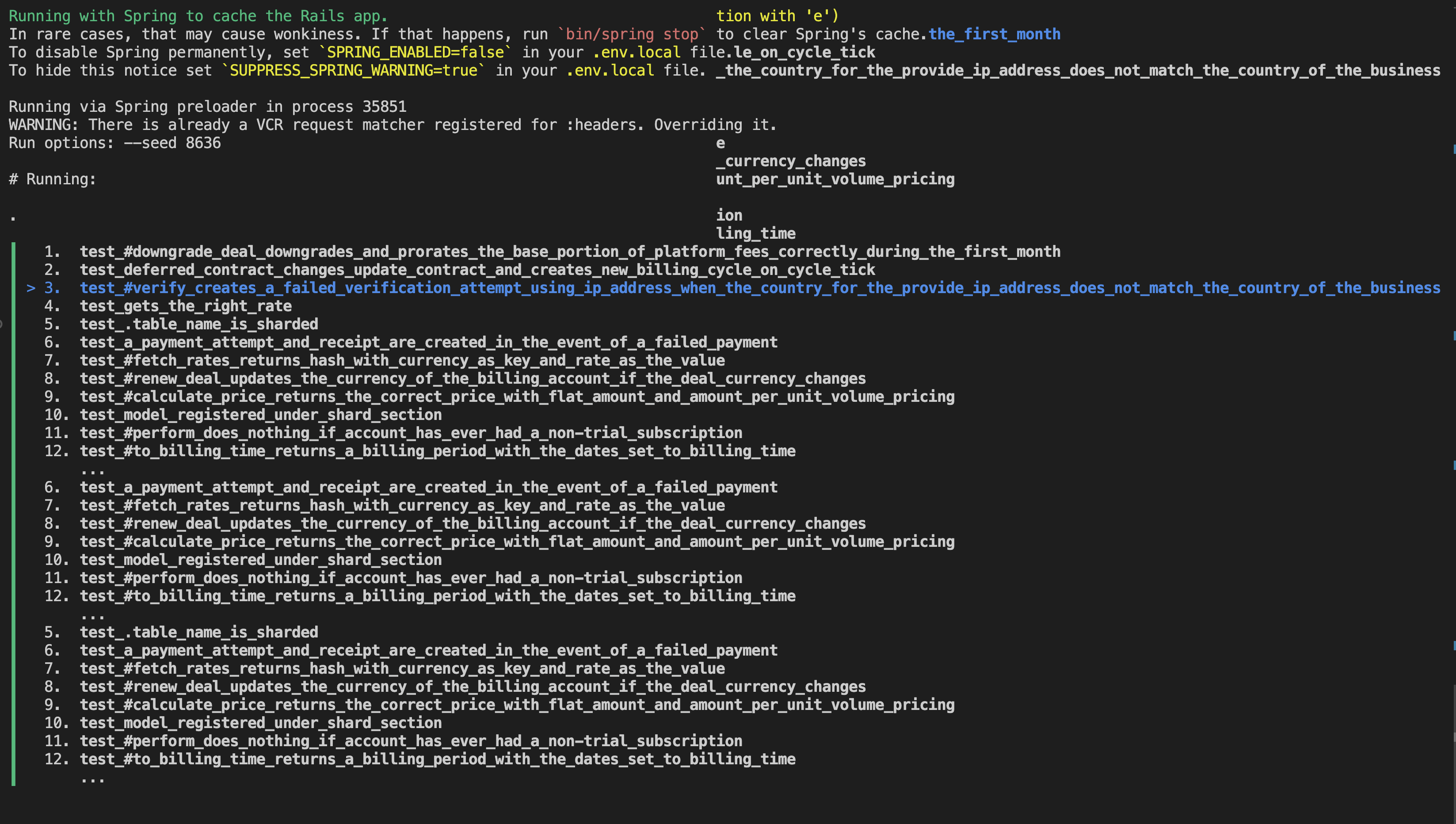Click the VCR request matcher warning line
The height and width of the screenshot is (824, 1456).
(x=392, y=125)
